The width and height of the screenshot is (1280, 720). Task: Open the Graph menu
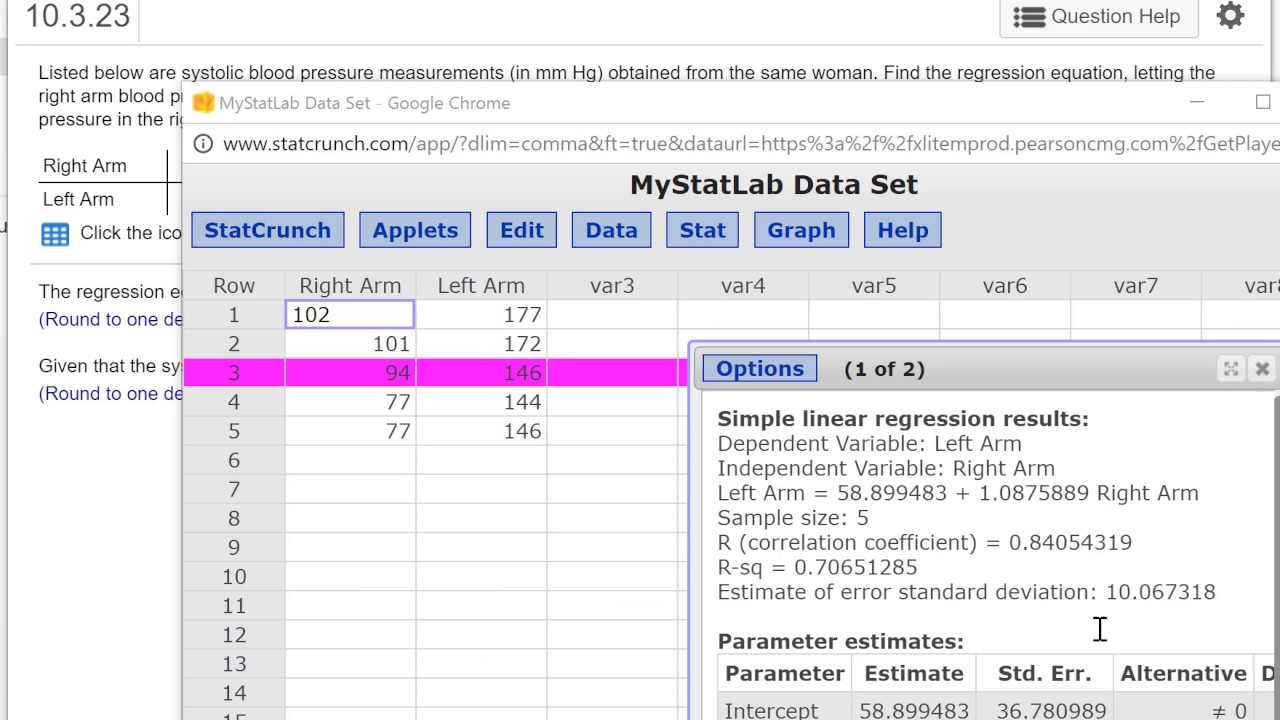point(801,230)
